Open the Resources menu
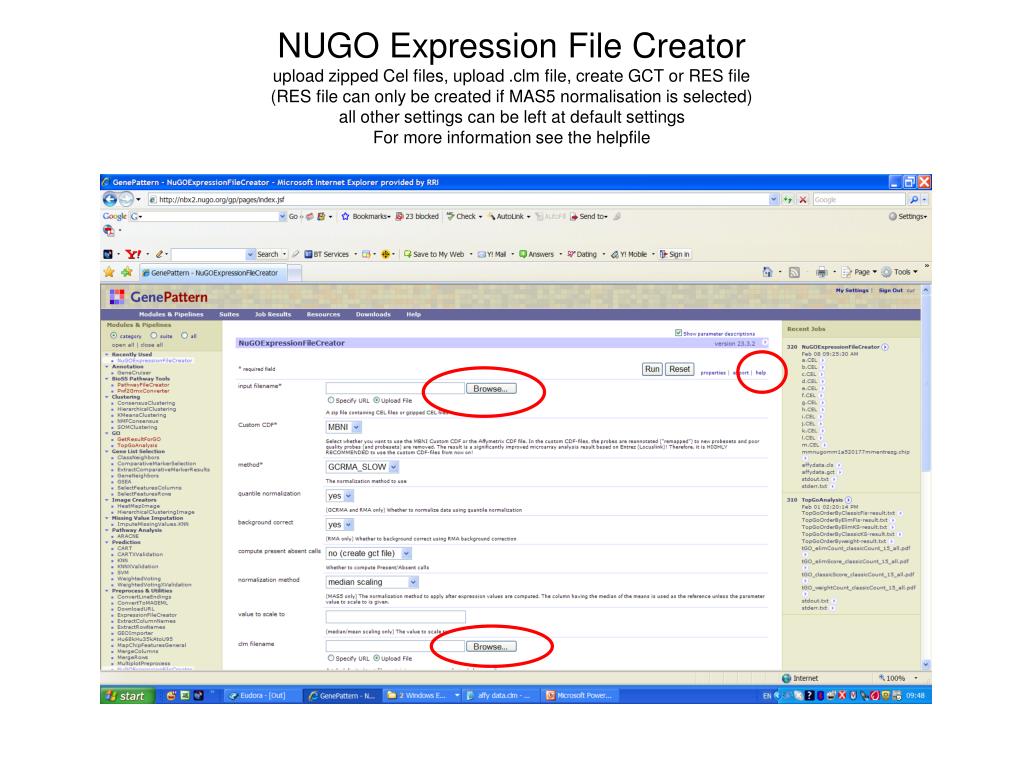The height and width of the screenshot is (768, 1024). tap(323, 314)
